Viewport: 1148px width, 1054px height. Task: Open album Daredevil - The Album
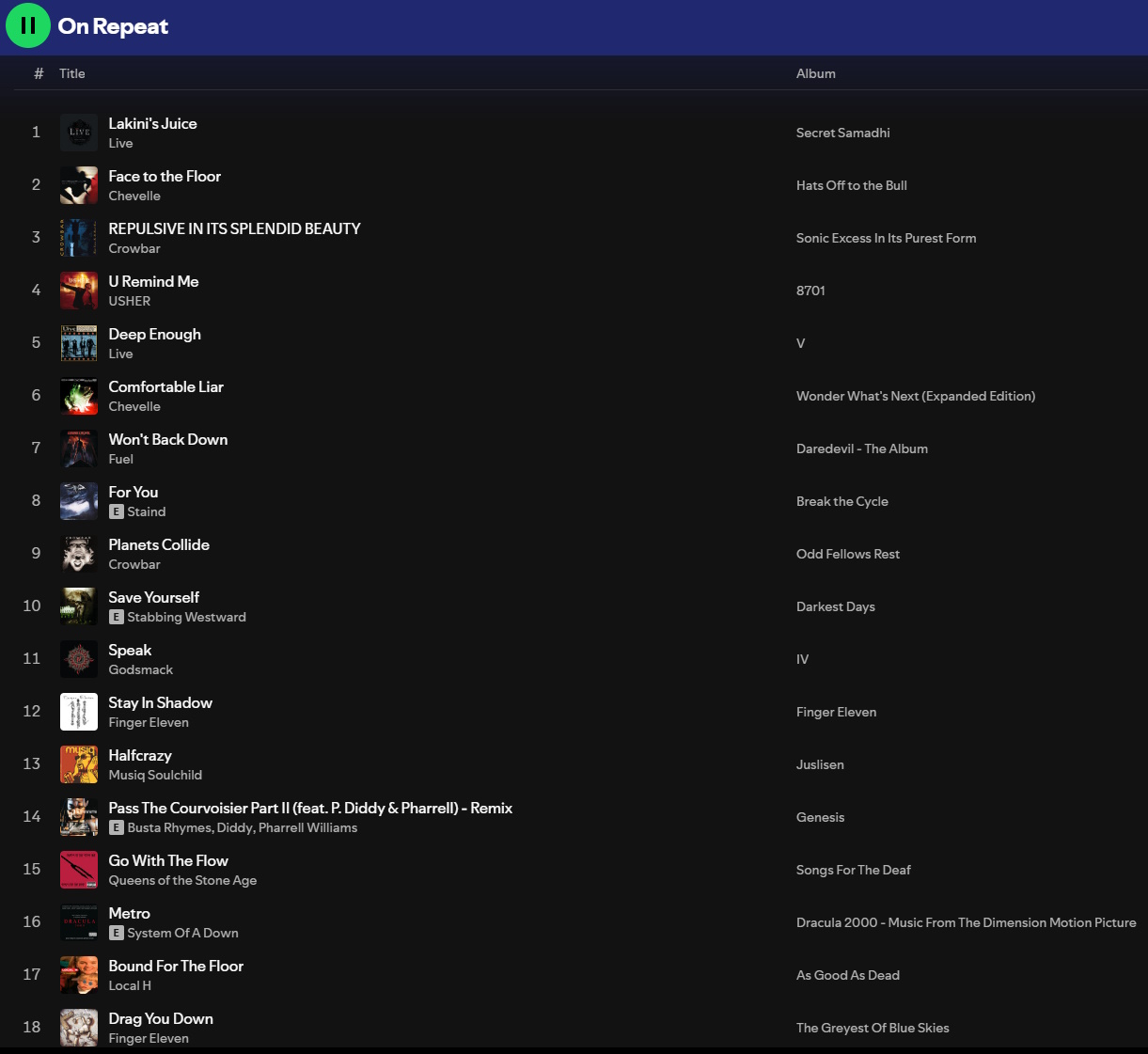pyautogui.click(x=862, y=448)
